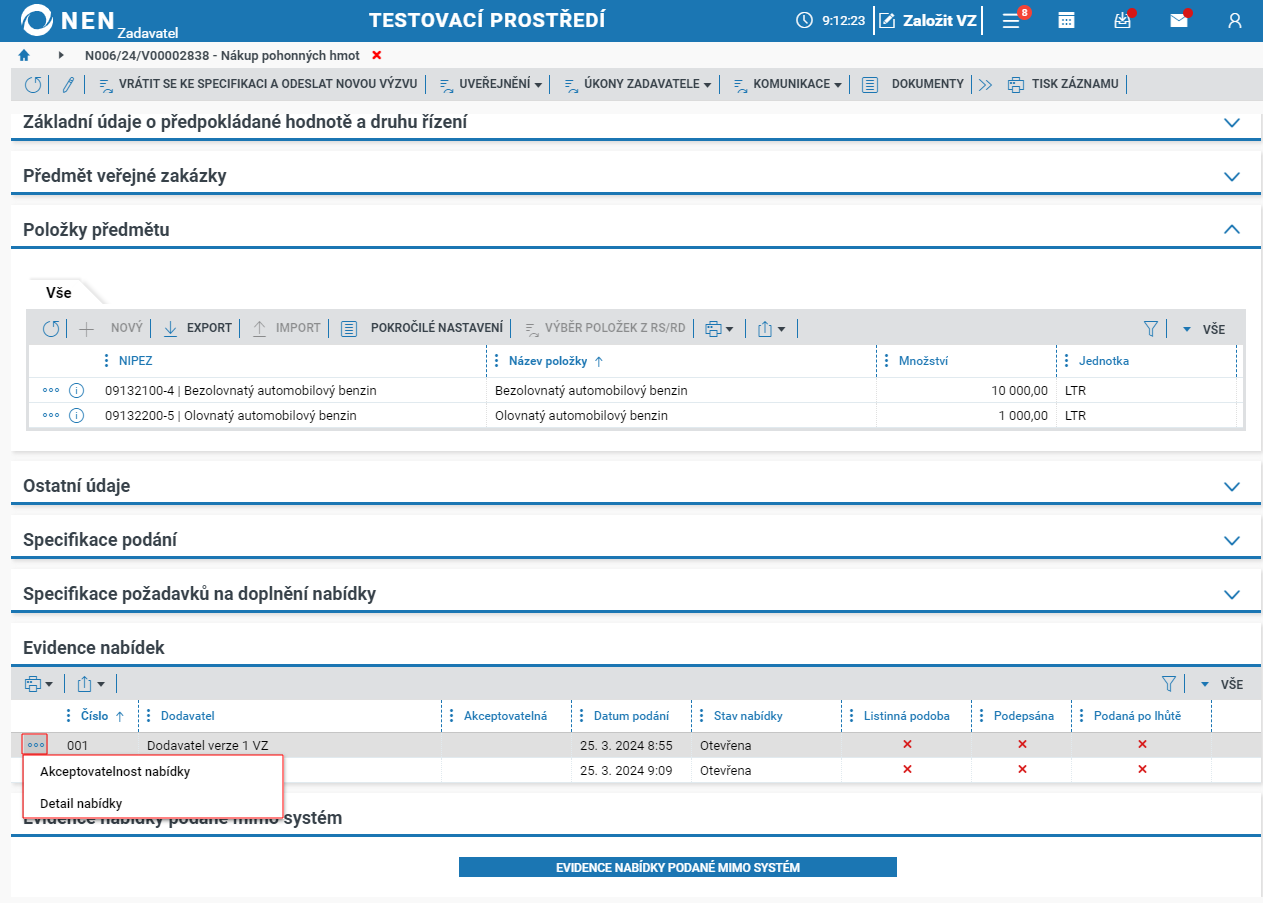
Task: Click Pokročilé nastavení in items toolbar
Action: [422, 328]
